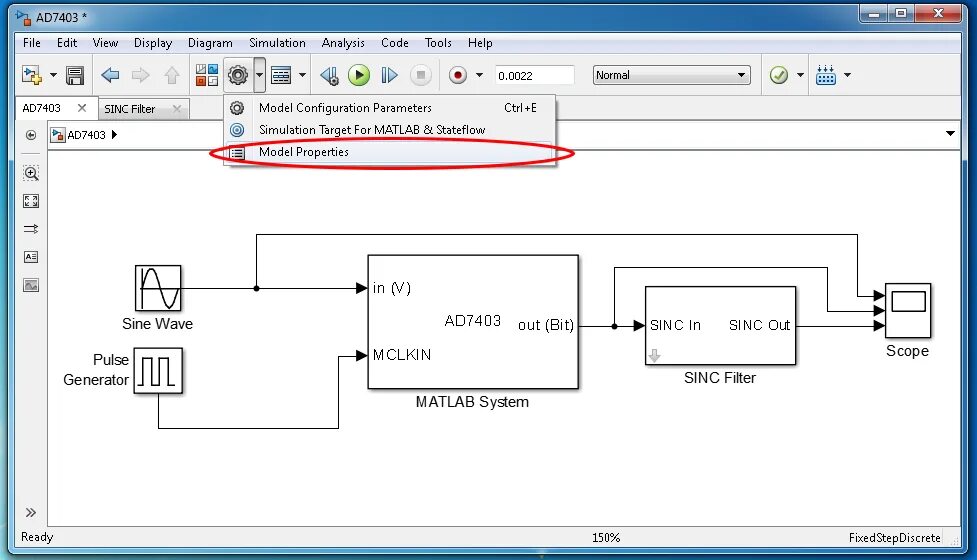Click the SINC Filter down-arrow badge
This screenshot has height=560, width=977.
pos(654,356)
